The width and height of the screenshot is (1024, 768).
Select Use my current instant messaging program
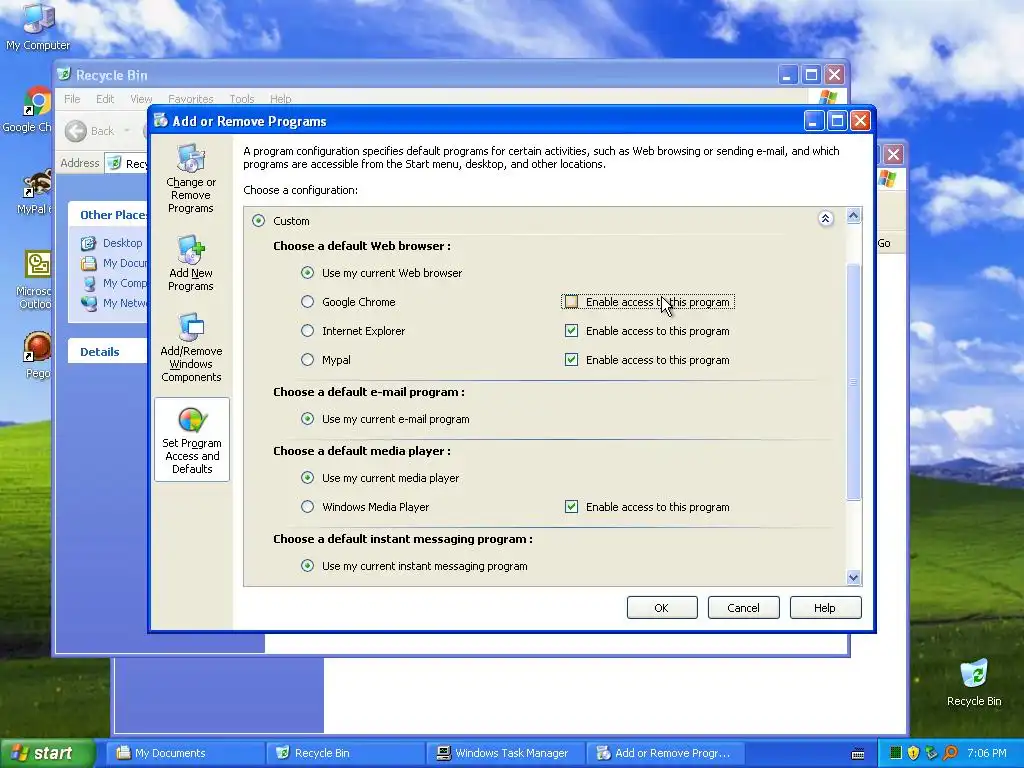308,566
